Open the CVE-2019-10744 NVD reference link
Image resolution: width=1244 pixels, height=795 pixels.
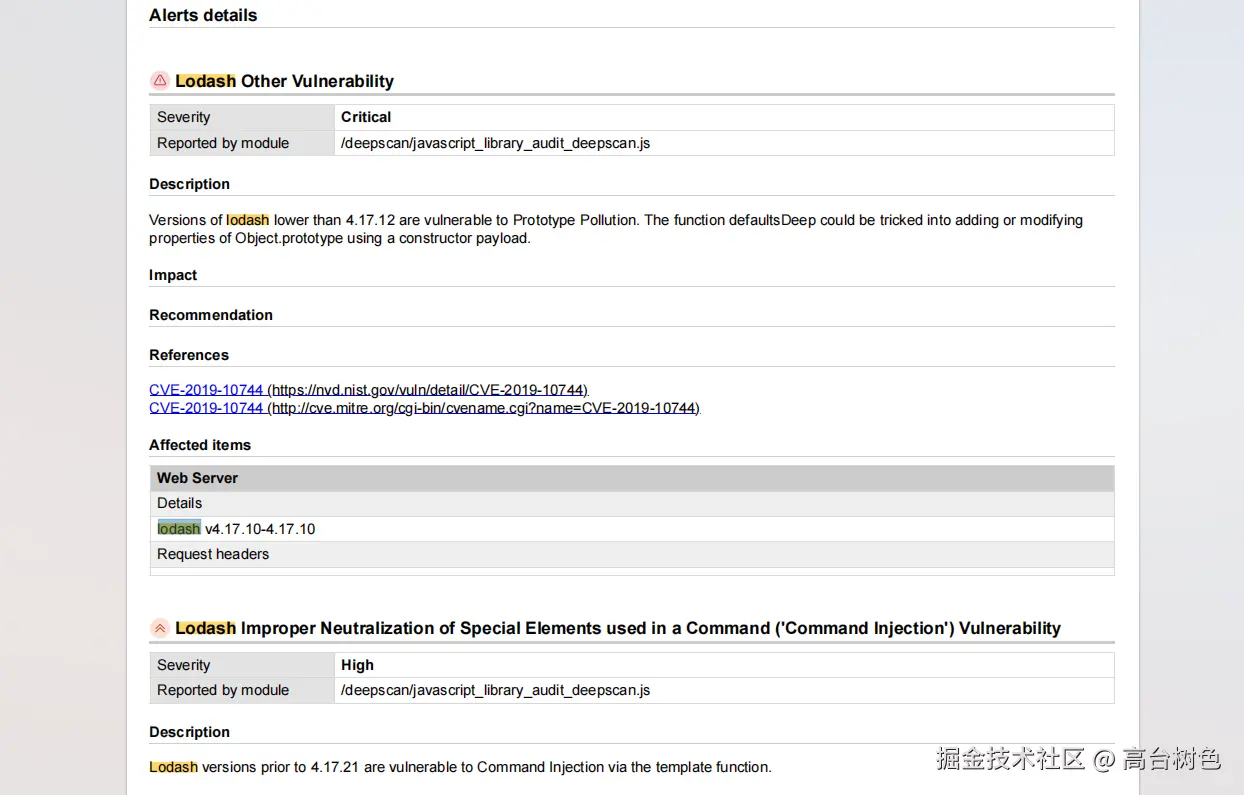click(x=368, y=390)
